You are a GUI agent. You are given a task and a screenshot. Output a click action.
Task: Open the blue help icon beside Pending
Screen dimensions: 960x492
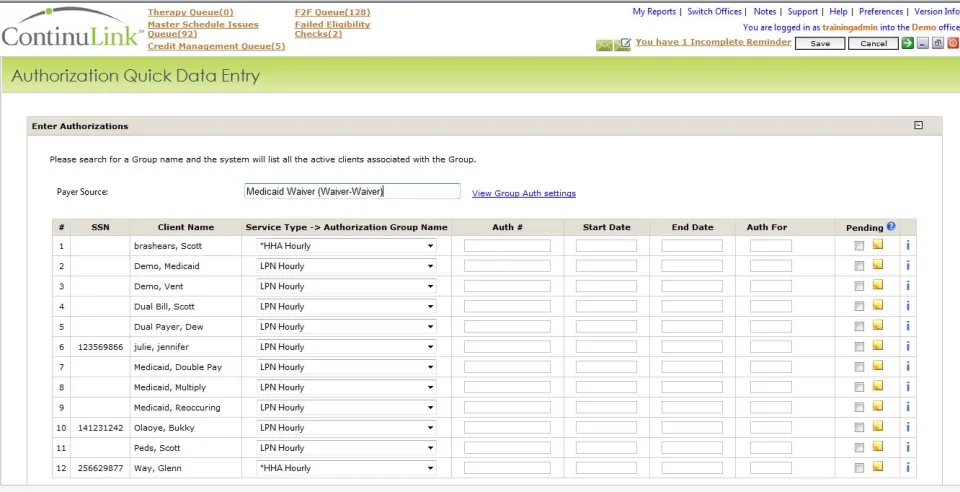pyautogui.click(x=891, y=226)
